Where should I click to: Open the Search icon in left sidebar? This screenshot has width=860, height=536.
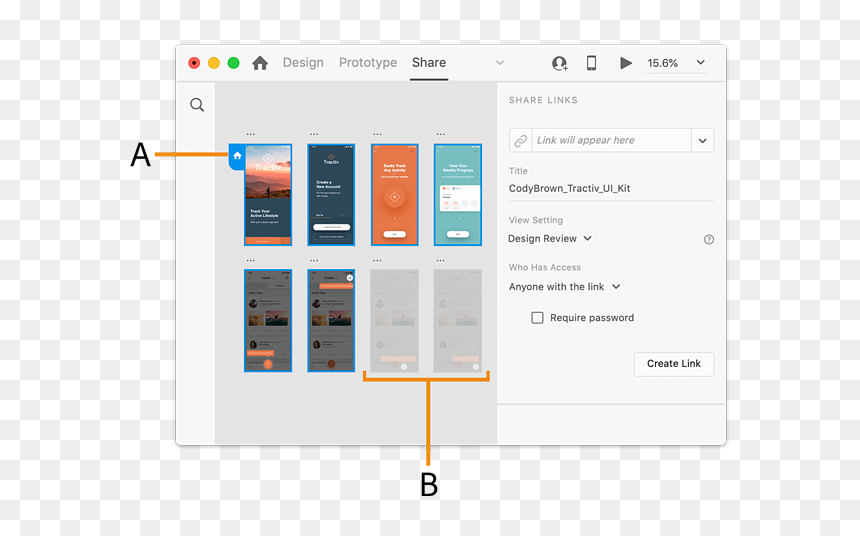click(x=197, y=105)
